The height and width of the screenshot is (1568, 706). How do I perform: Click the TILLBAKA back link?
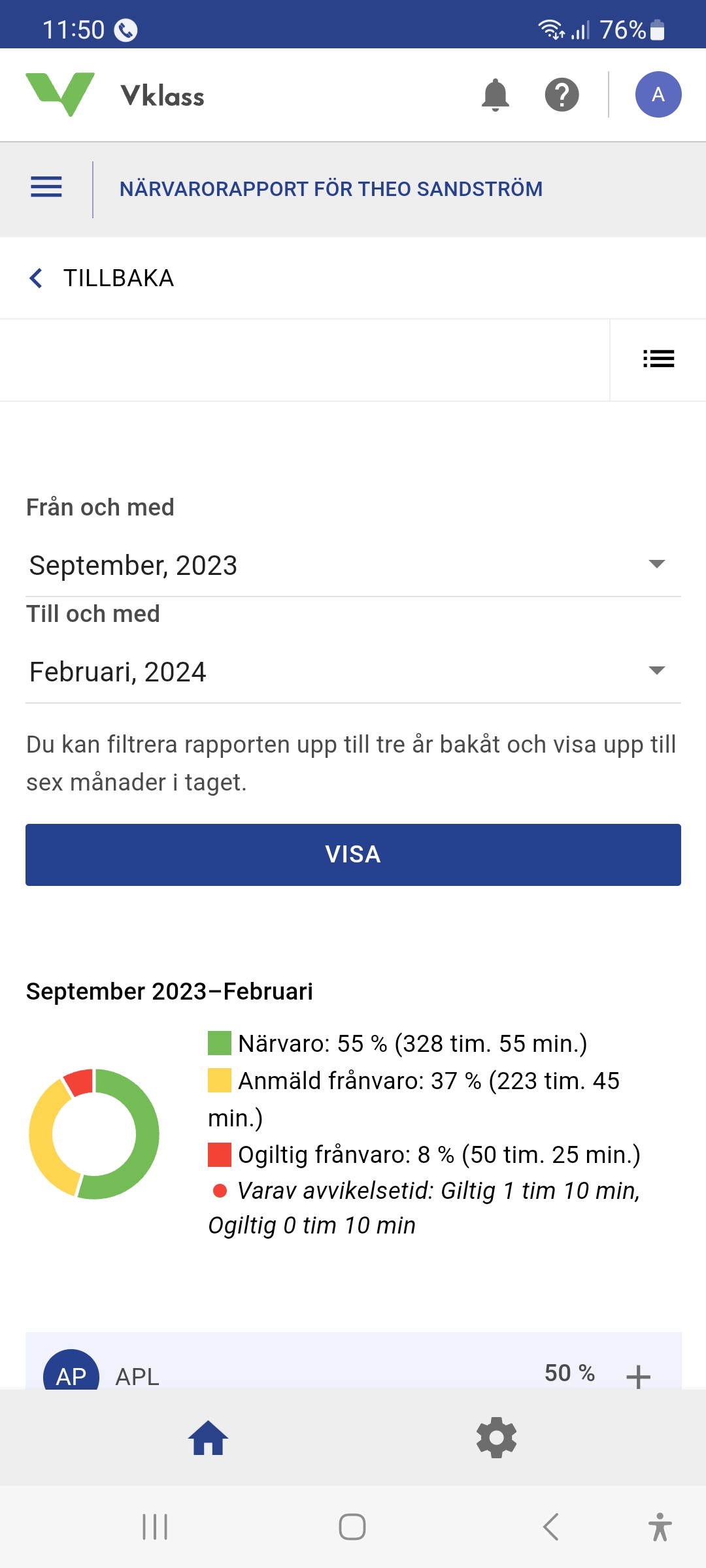[x=102, y=278]
